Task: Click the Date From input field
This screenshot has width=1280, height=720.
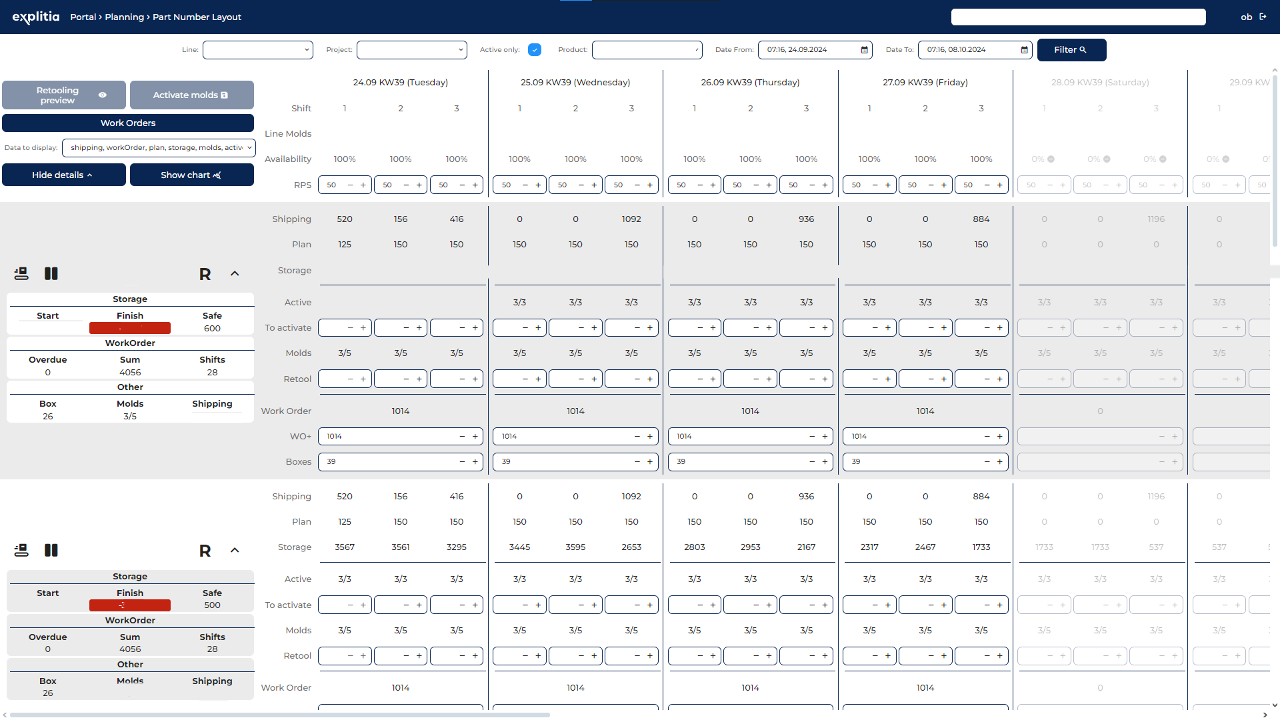Action: click(x=815, y=50)
